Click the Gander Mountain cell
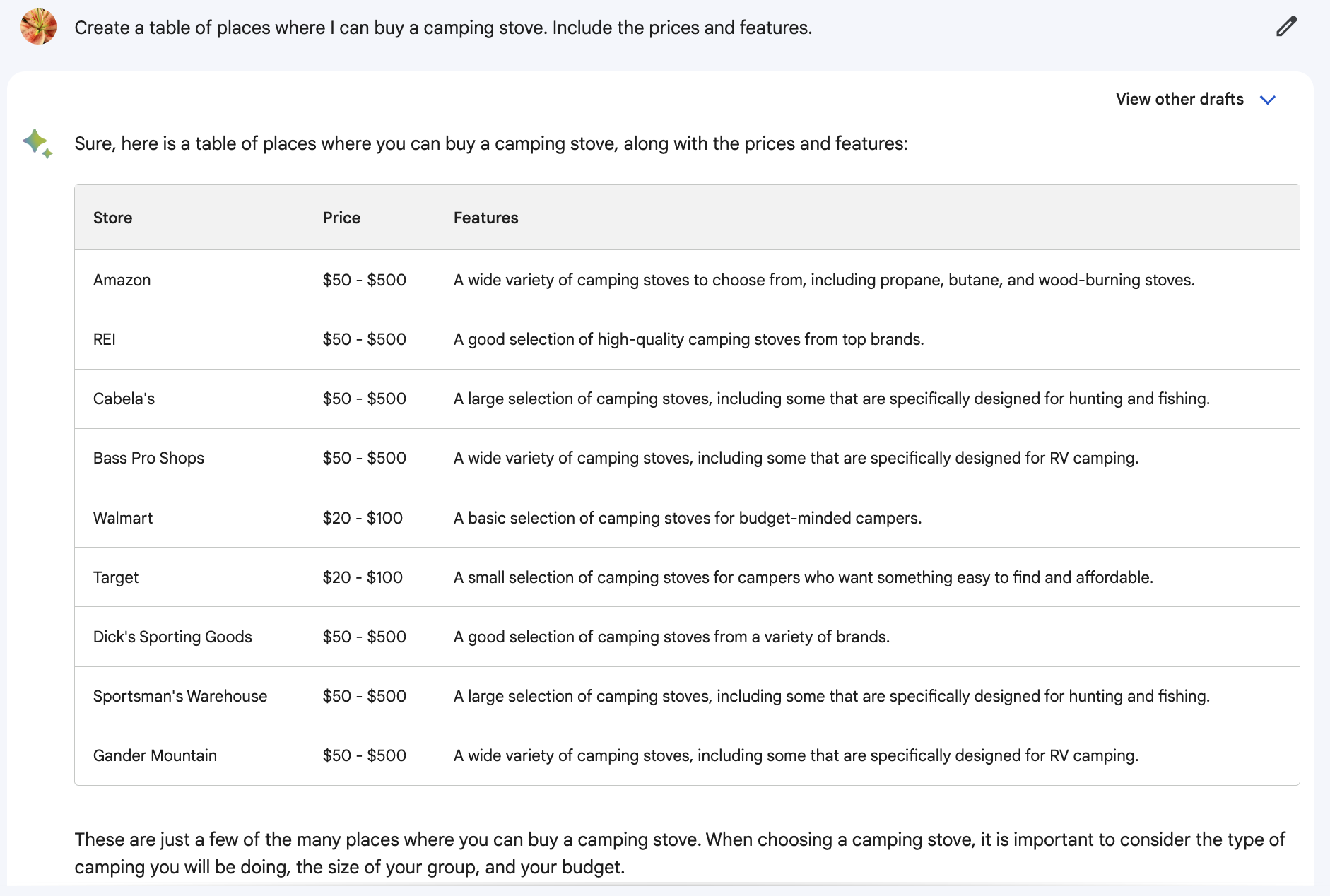Screen dimensions: 1330x896 (x=155, y=755)
